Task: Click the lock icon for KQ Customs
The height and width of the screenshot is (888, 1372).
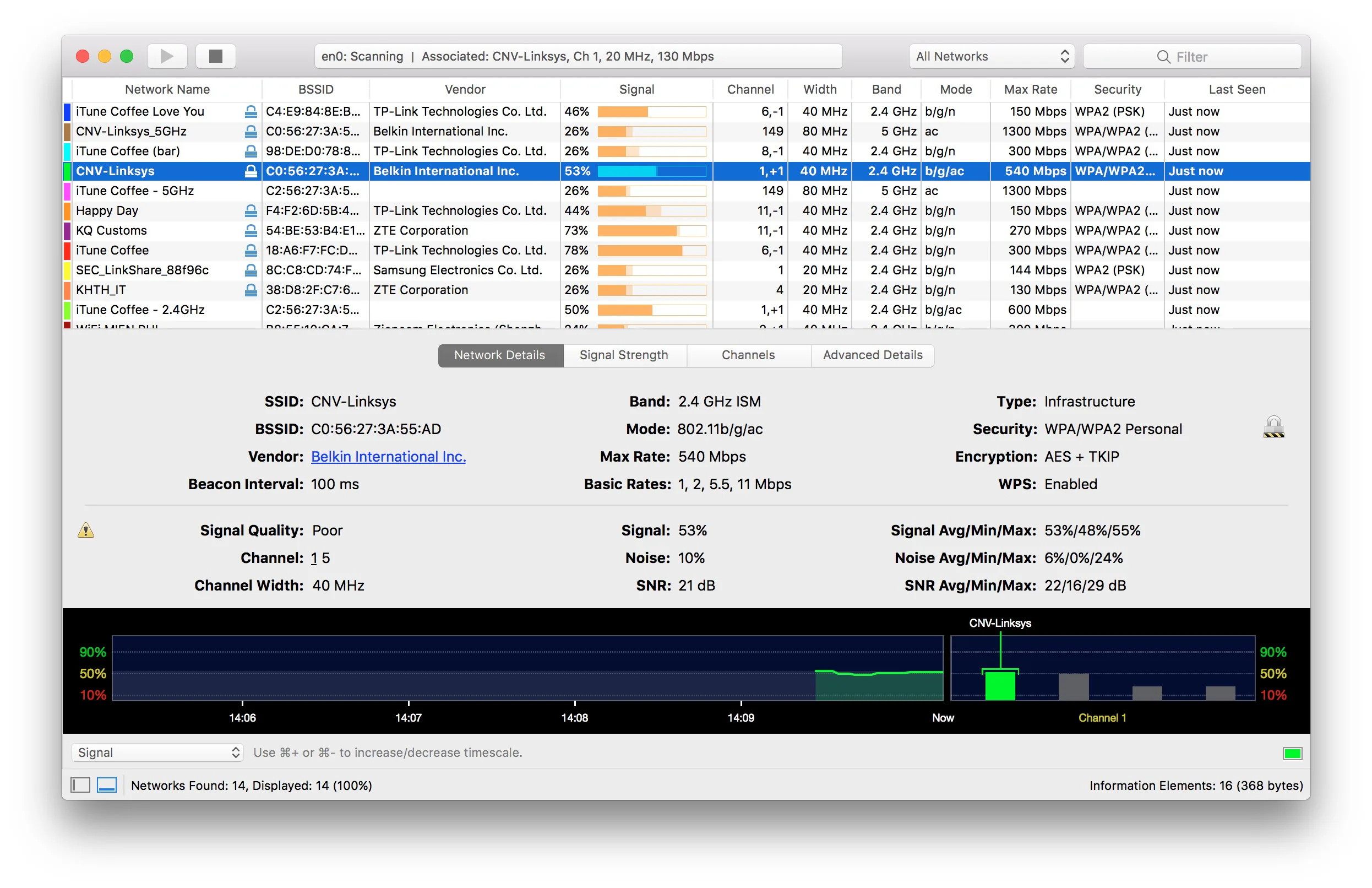Action: pos(251,230)
